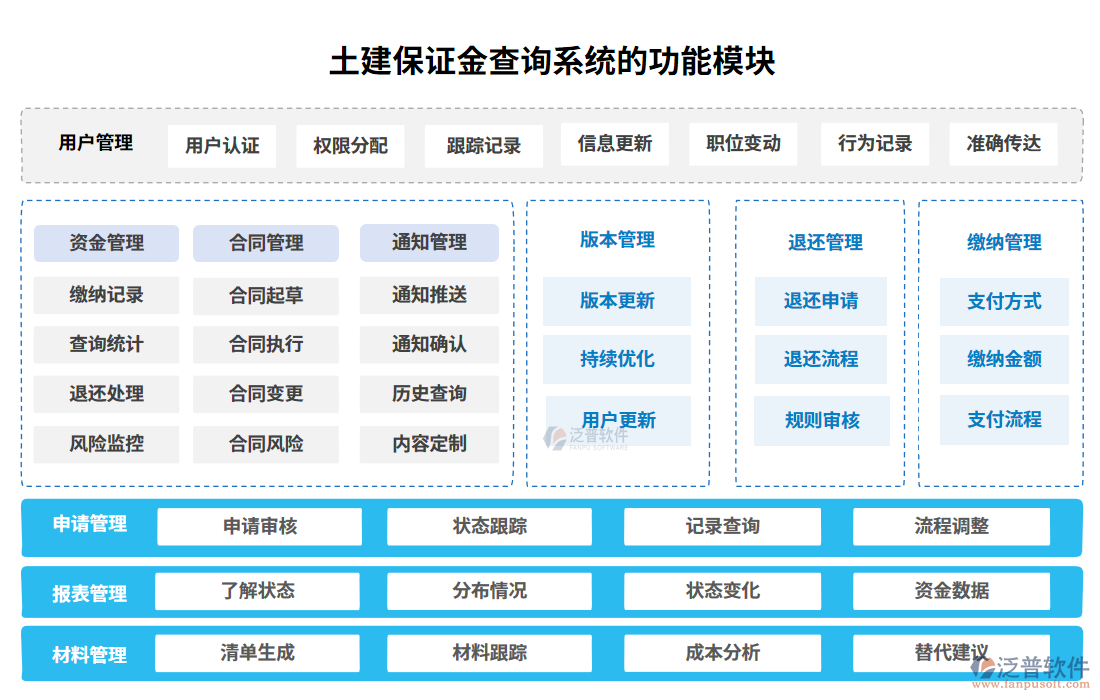Click 申请审核 in the 申请管理 row
This screenshot has height=700, width=1100.
(x=262, y=526)
